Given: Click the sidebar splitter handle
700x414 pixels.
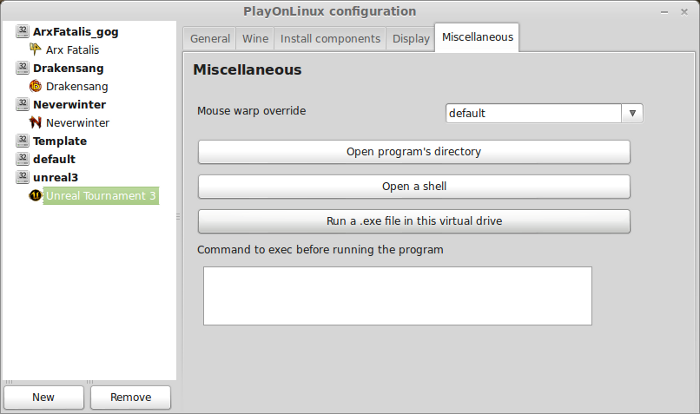Looking at the screenshot, I should point(178,217).
